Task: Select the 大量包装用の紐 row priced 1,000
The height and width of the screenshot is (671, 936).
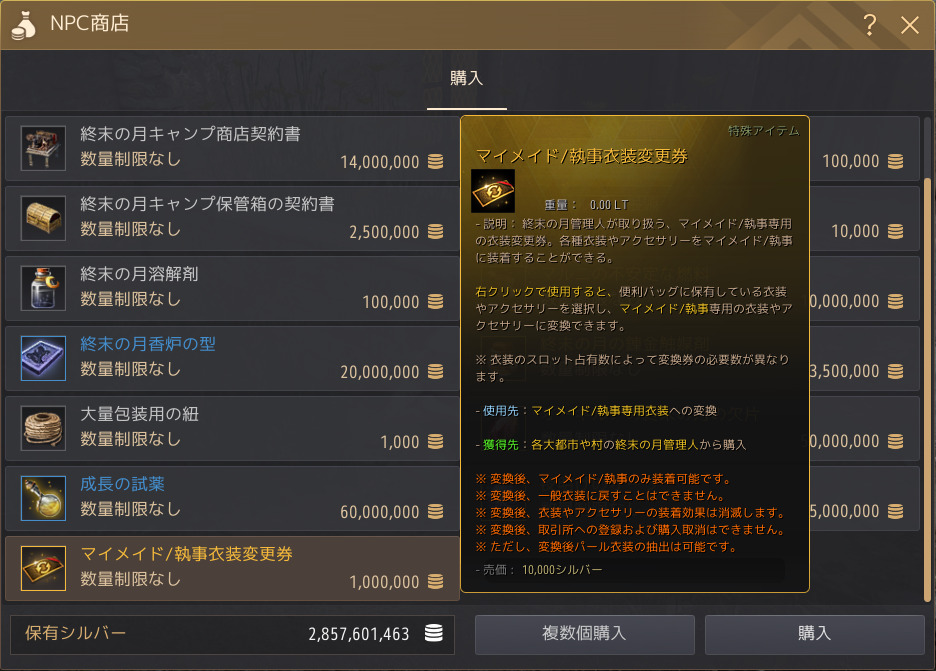Action: click(x=232, y=428)
